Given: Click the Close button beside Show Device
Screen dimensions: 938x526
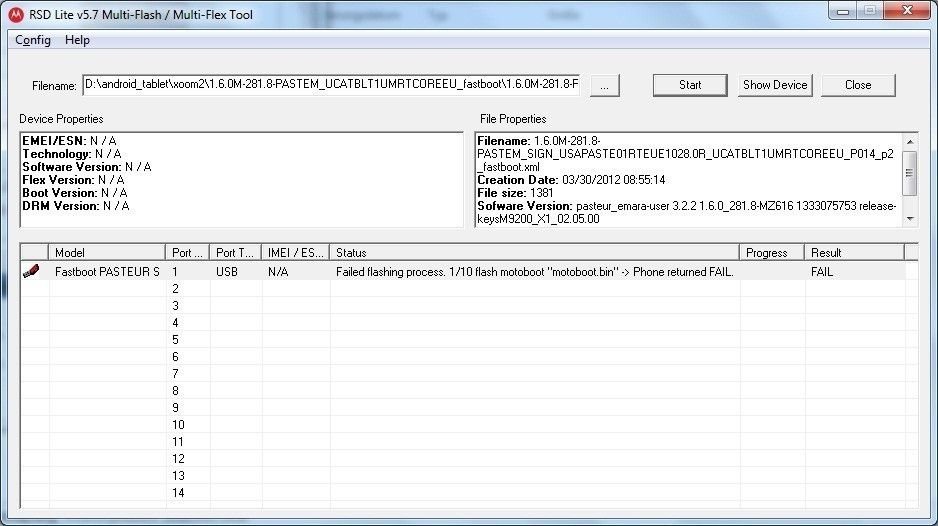Looking at the screenshot, I should (858, 85).
